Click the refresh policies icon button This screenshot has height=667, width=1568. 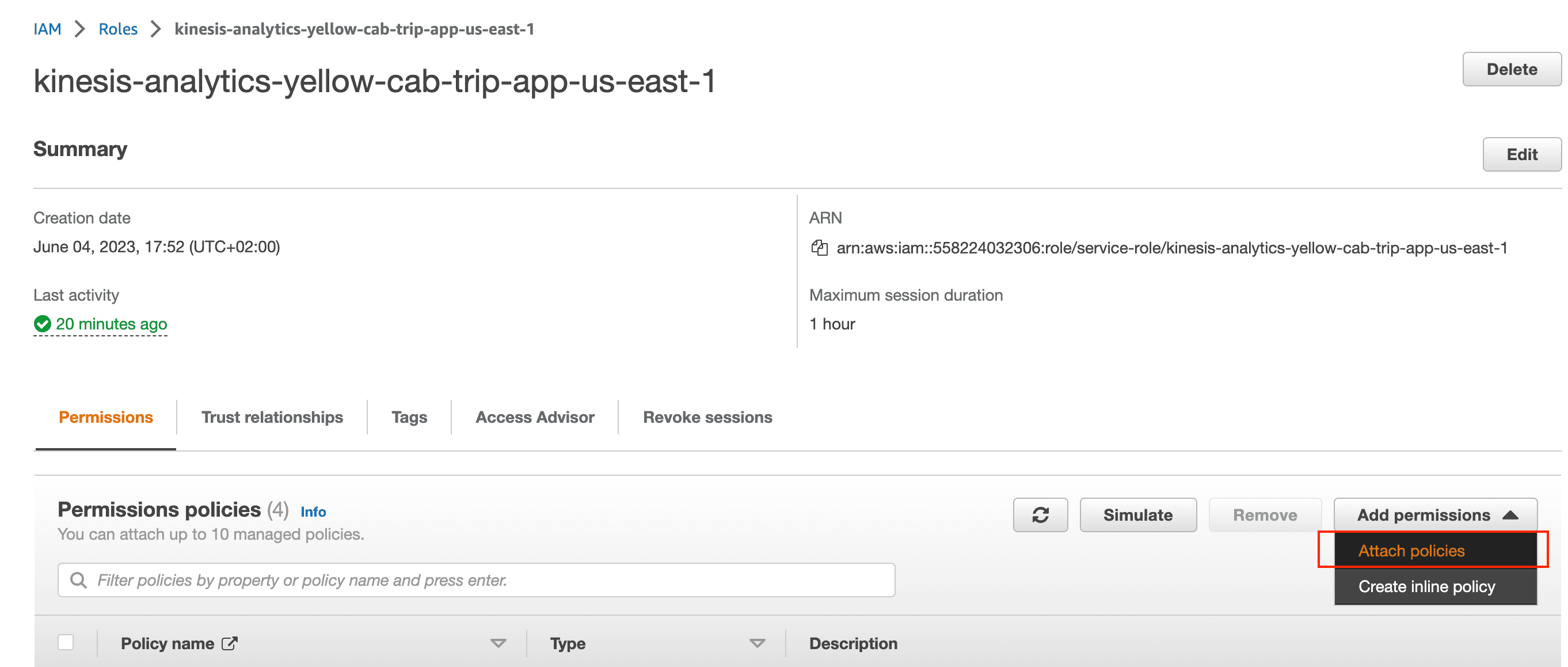1040,515
